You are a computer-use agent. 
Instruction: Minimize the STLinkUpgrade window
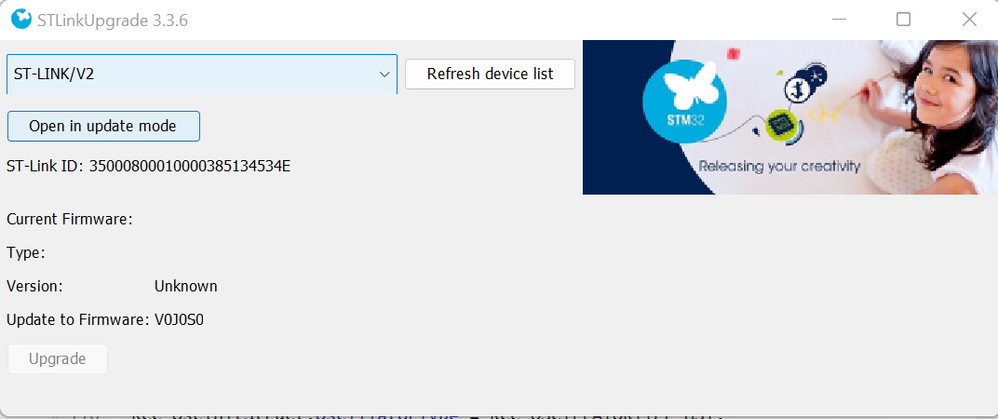[839, 20]
